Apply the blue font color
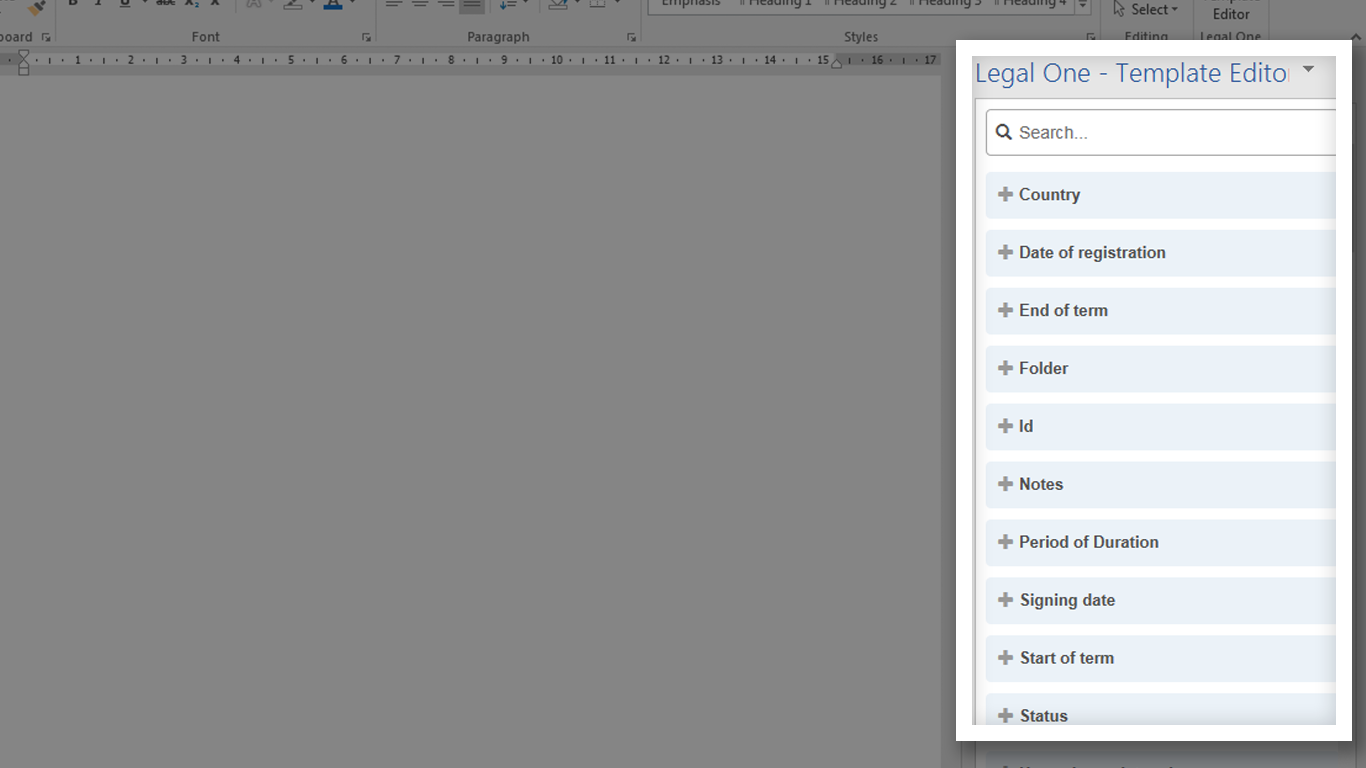 [x=333, y=4]
